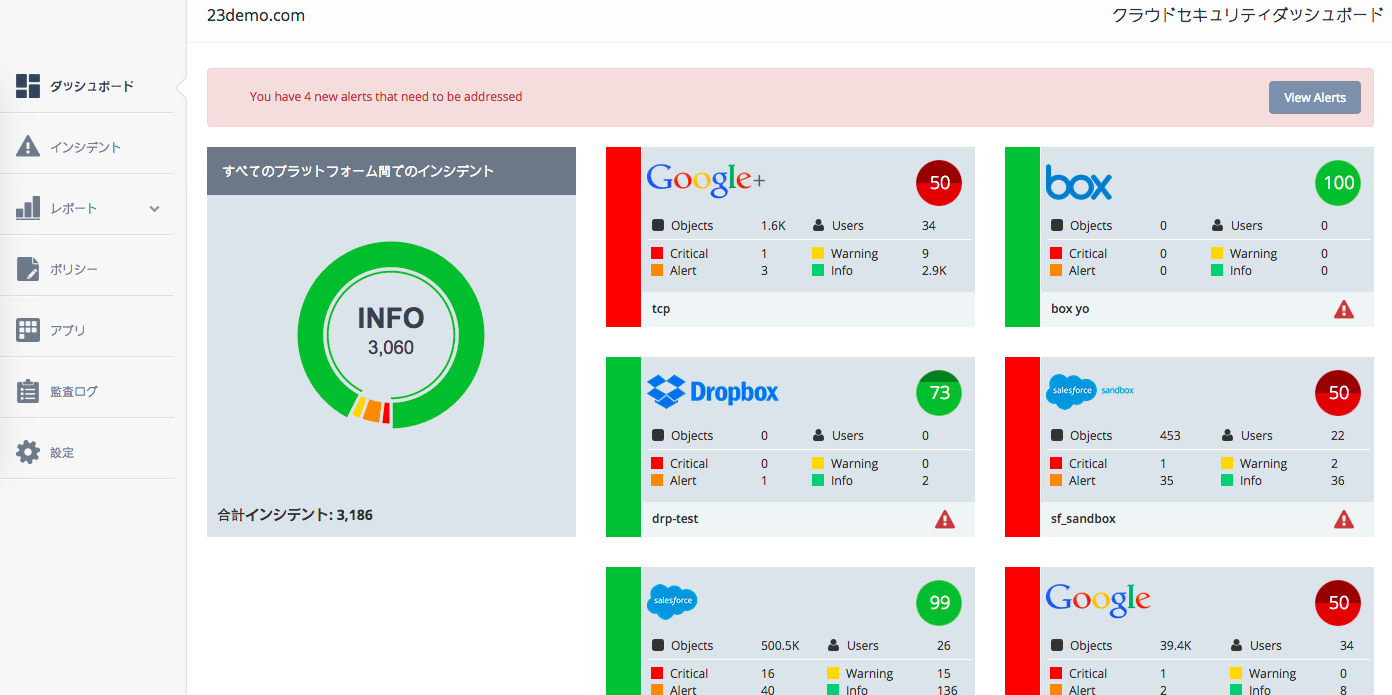
Task: Click the View Alerts button
Action: (1315, 97)
